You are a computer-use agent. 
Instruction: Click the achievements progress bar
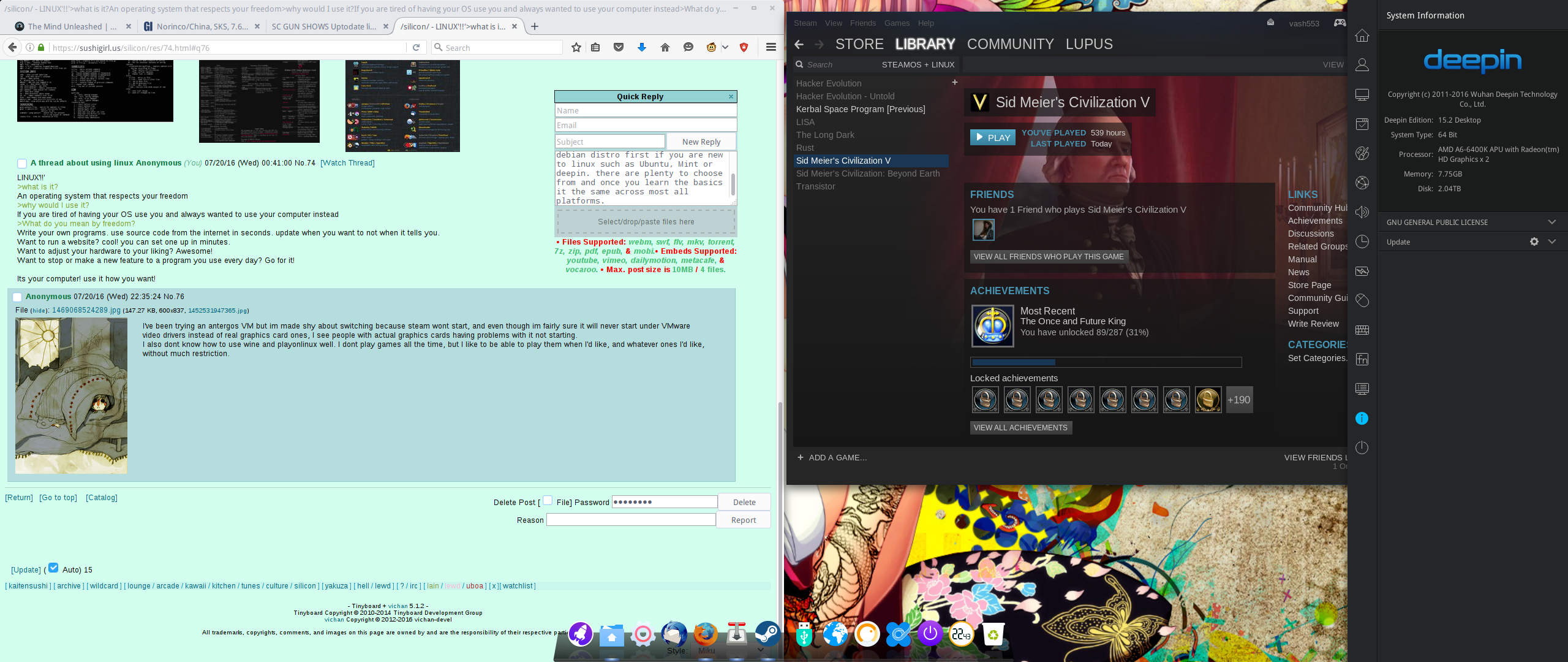(1105, 362)
